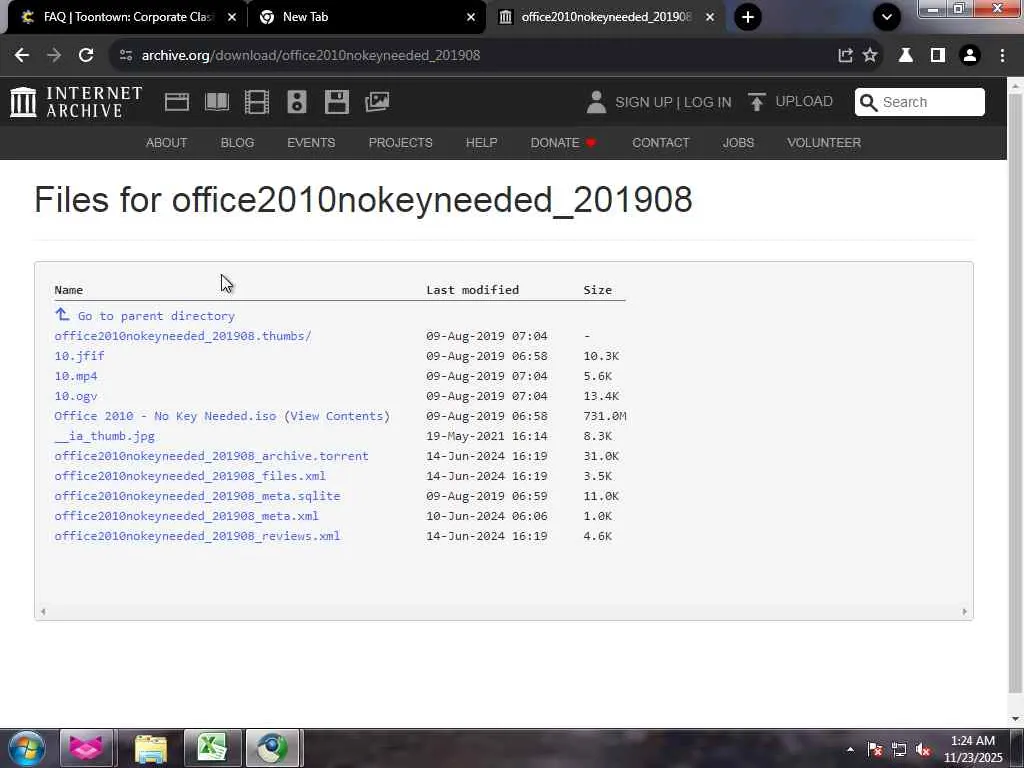Click the LOG IN link
Viewport: 1024px width, 768px height.
707,103
